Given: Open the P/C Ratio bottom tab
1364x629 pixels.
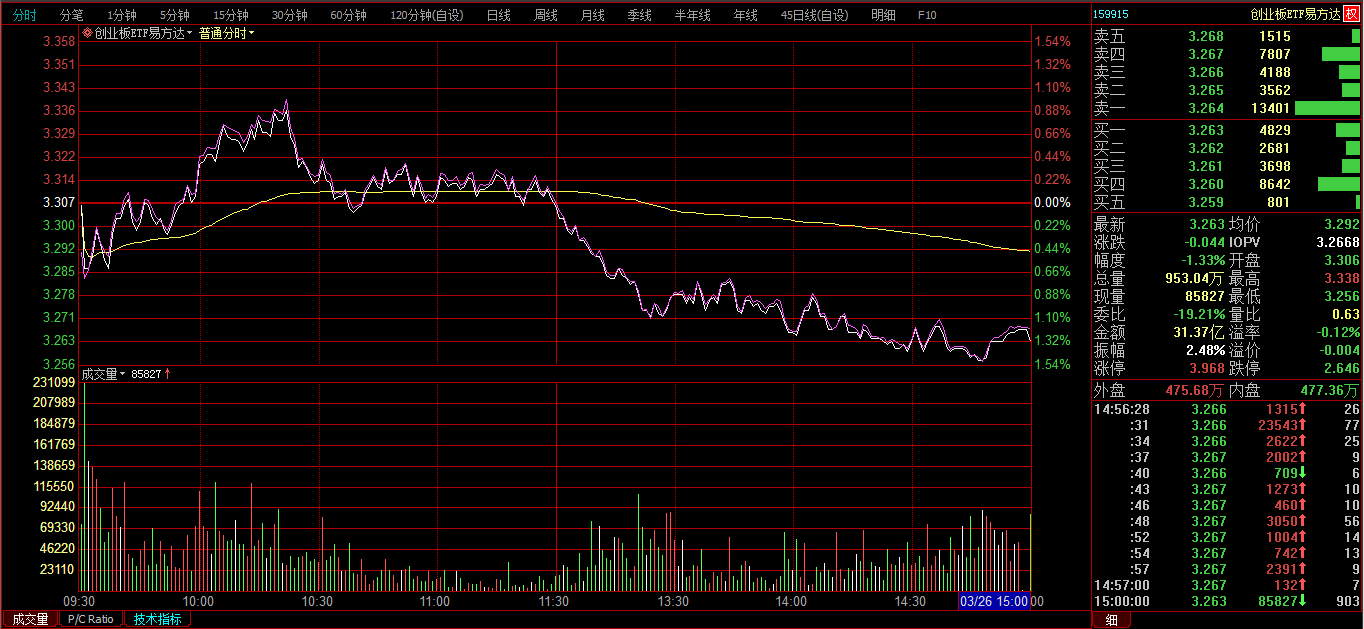Looking at the screenshot, I should point(91,619).
